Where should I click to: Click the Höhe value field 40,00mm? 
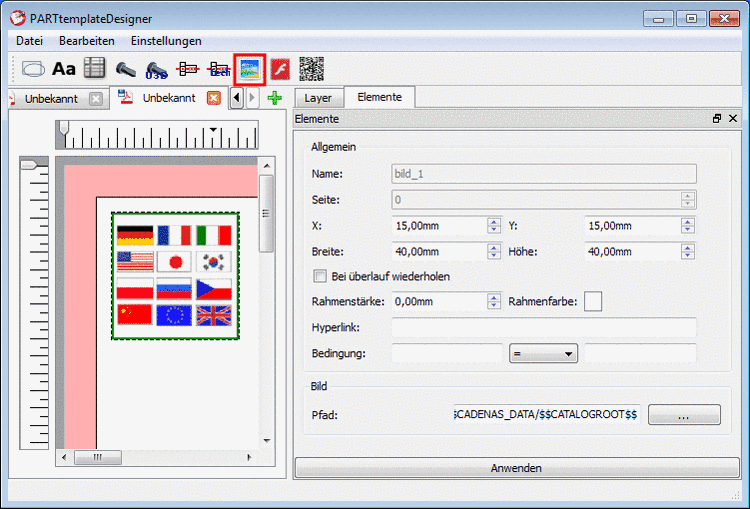(x=633, y=252)
